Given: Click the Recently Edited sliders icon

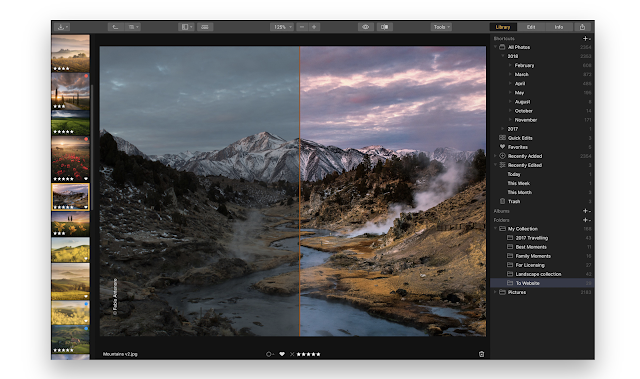Looking at the screenshot, I should (502, 165).
